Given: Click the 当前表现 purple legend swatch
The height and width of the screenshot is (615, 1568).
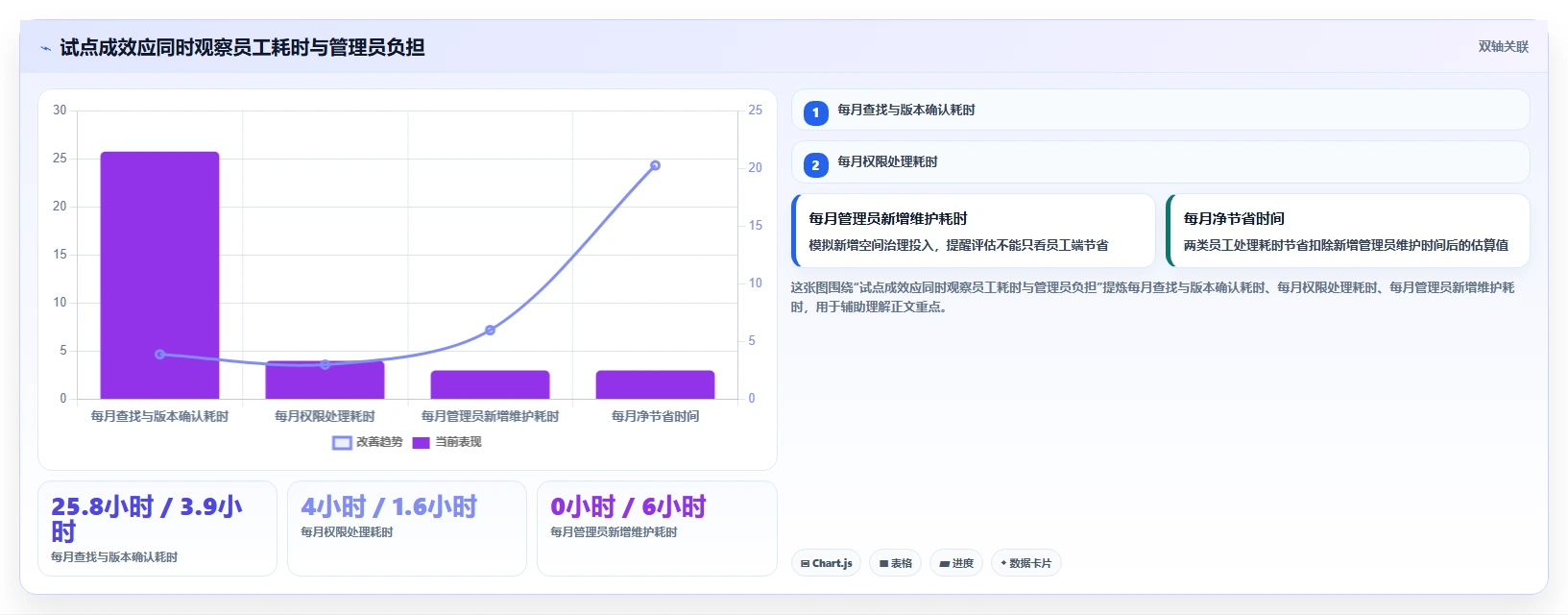Looking at the screenshot, I should (421, 443).
